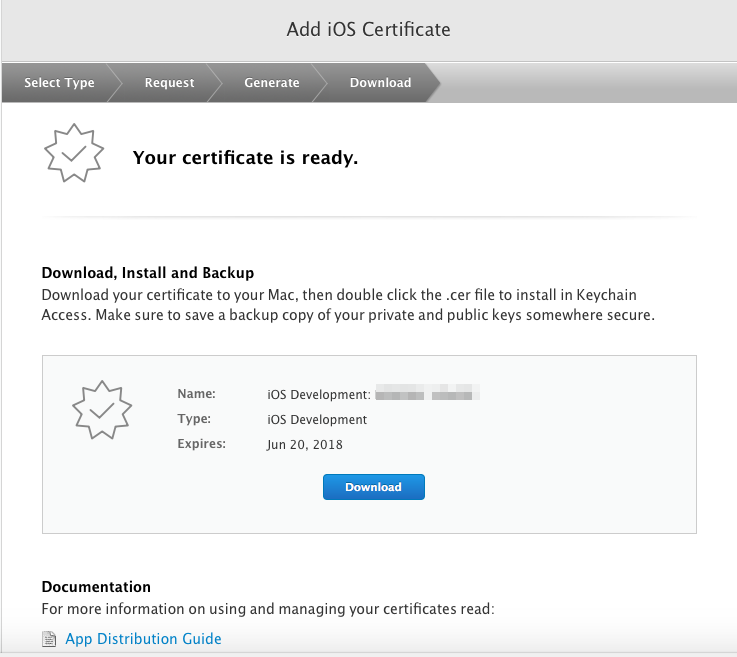Click the Expires label in certificate details
Screen dimensions: 737x657
pos(202,445)
